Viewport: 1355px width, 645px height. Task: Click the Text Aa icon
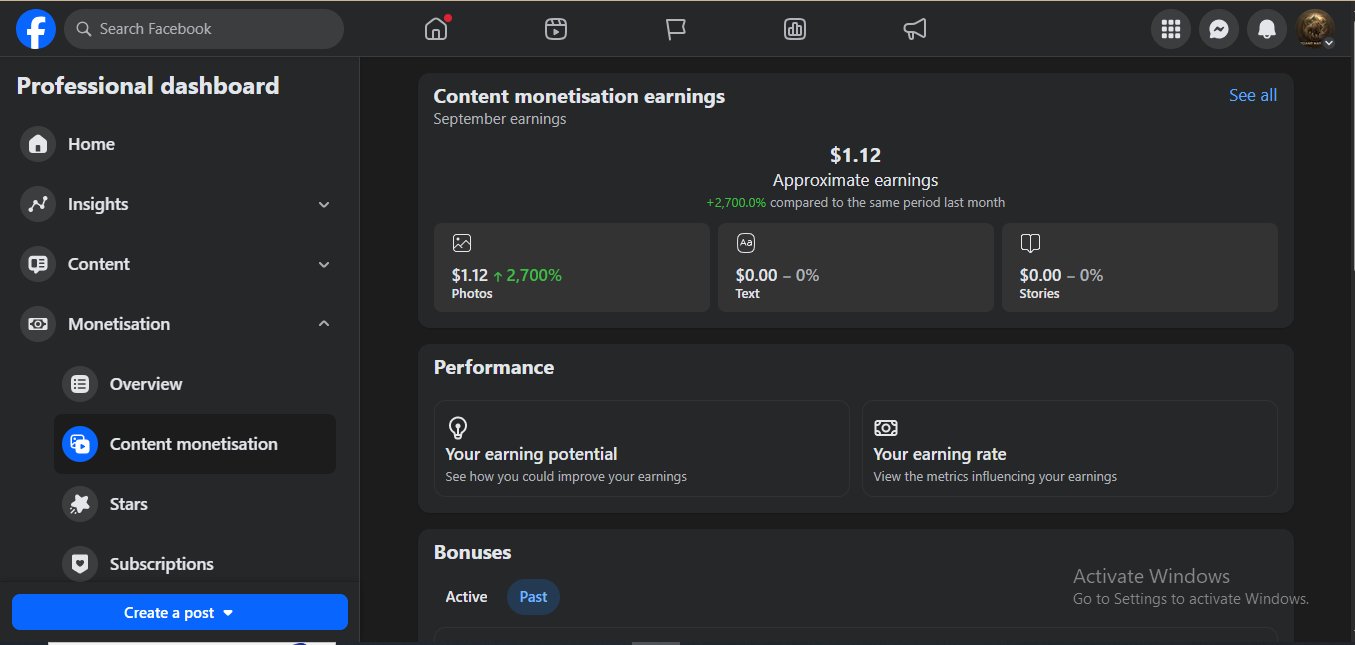[x=746, y=243]
